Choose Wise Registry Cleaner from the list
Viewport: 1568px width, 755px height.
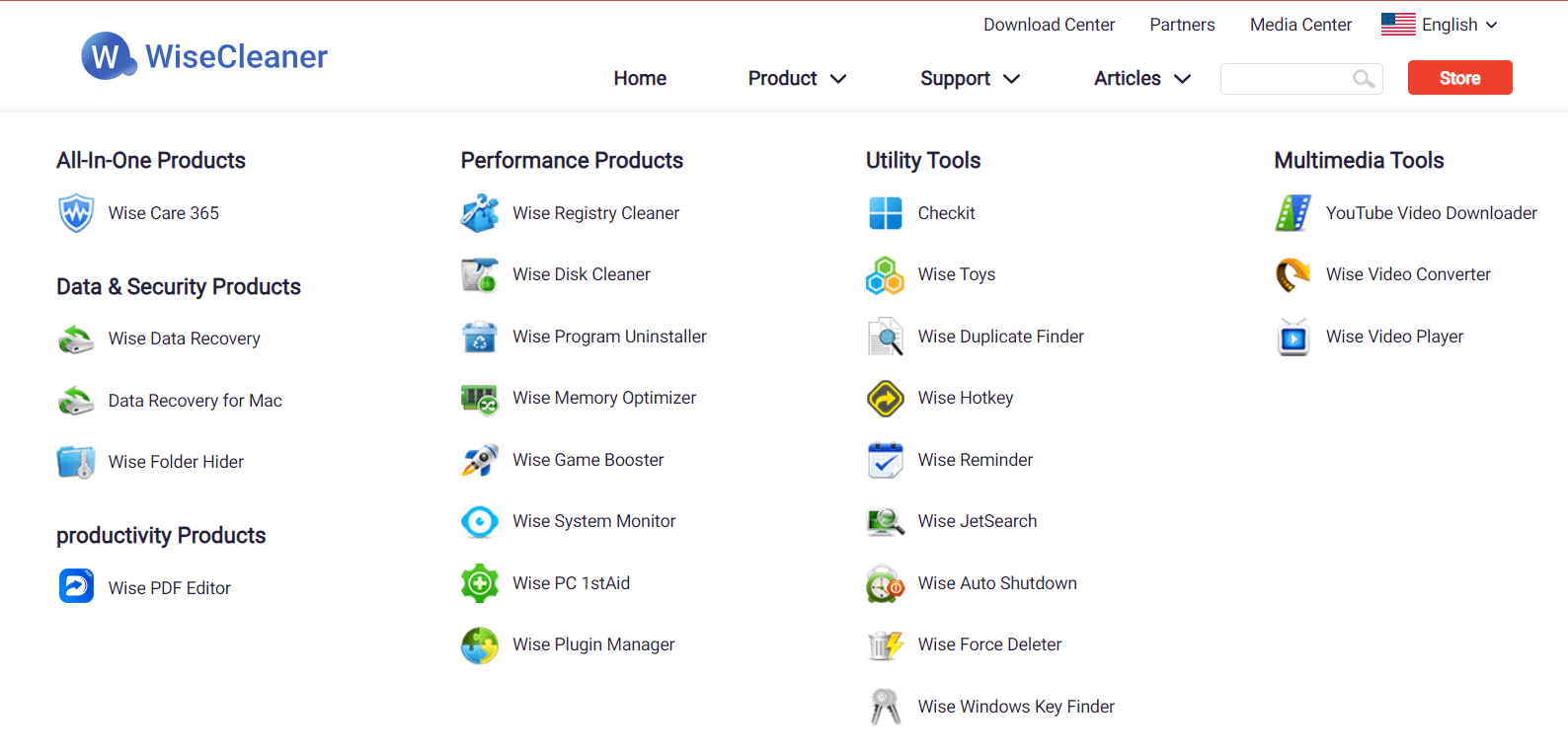pos(596,213)
